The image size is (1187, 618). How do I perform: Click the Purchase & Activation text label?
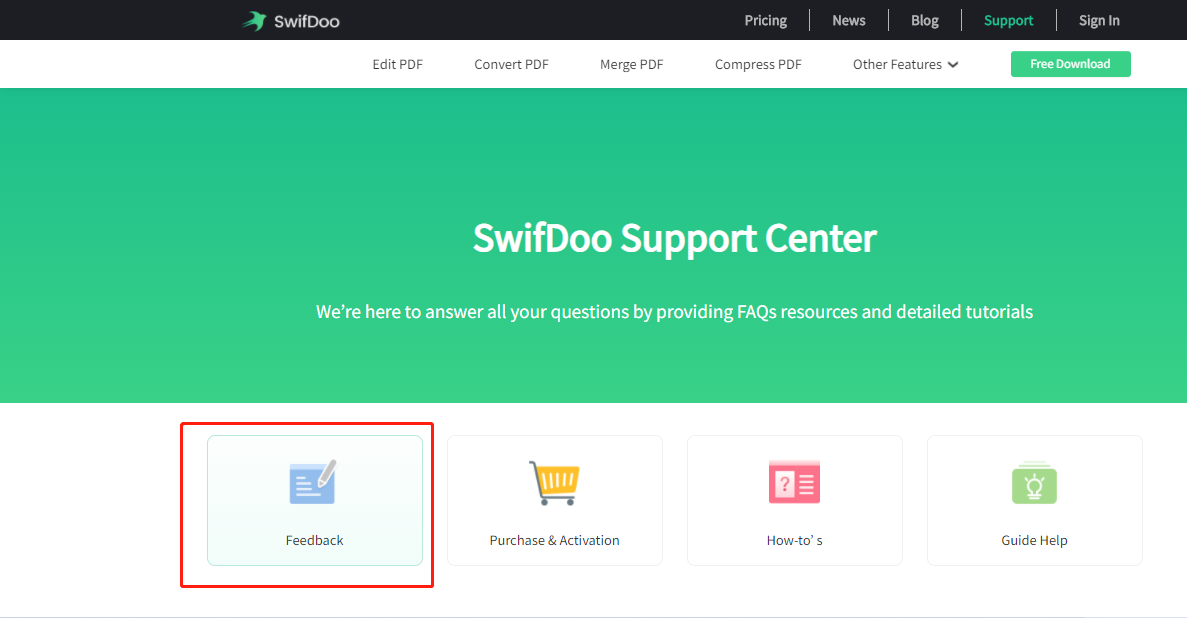pos(554,541)
